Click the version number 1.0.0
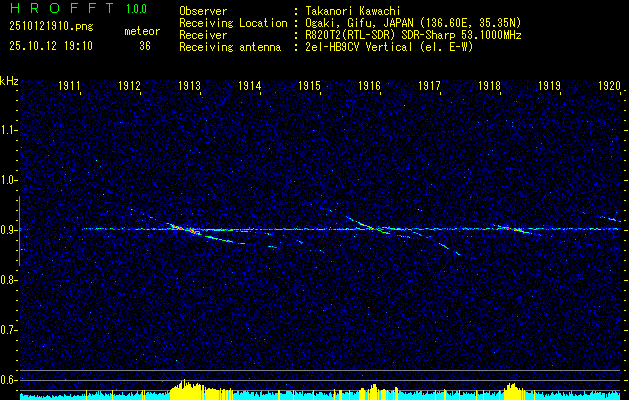The height and width of the screenshot is (400, 629). 136,8
